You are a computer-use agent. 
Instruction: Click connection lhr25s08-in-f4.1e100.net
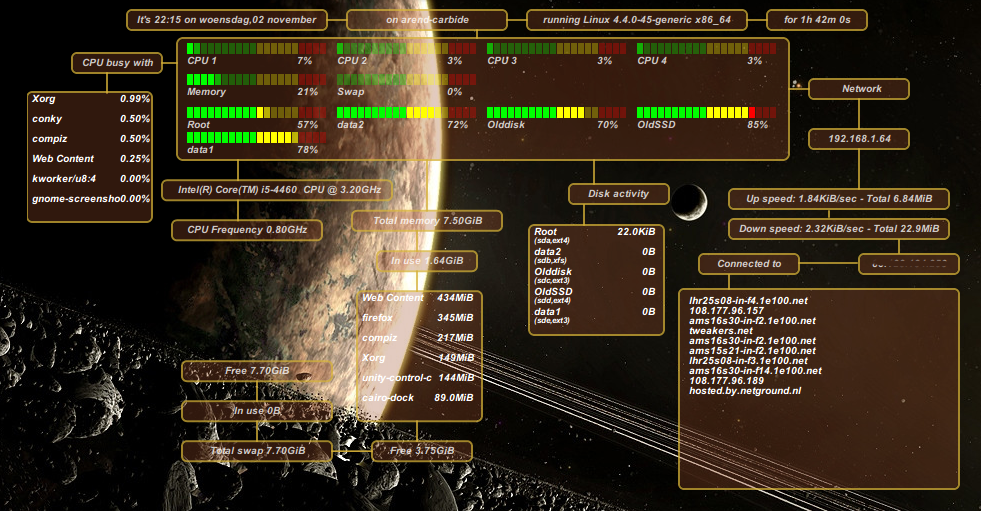(x=748, y=301)
